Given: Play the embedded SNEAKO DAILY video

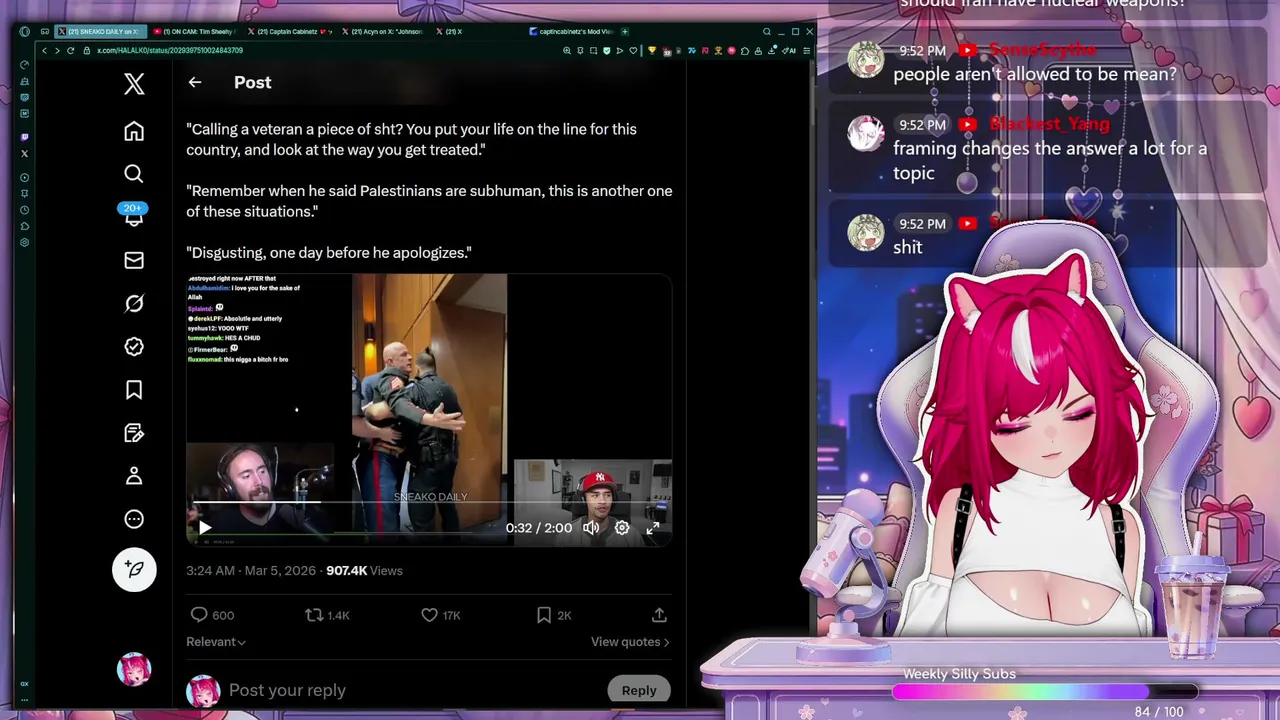Looking at the screenshot, I should pos(205,528).
